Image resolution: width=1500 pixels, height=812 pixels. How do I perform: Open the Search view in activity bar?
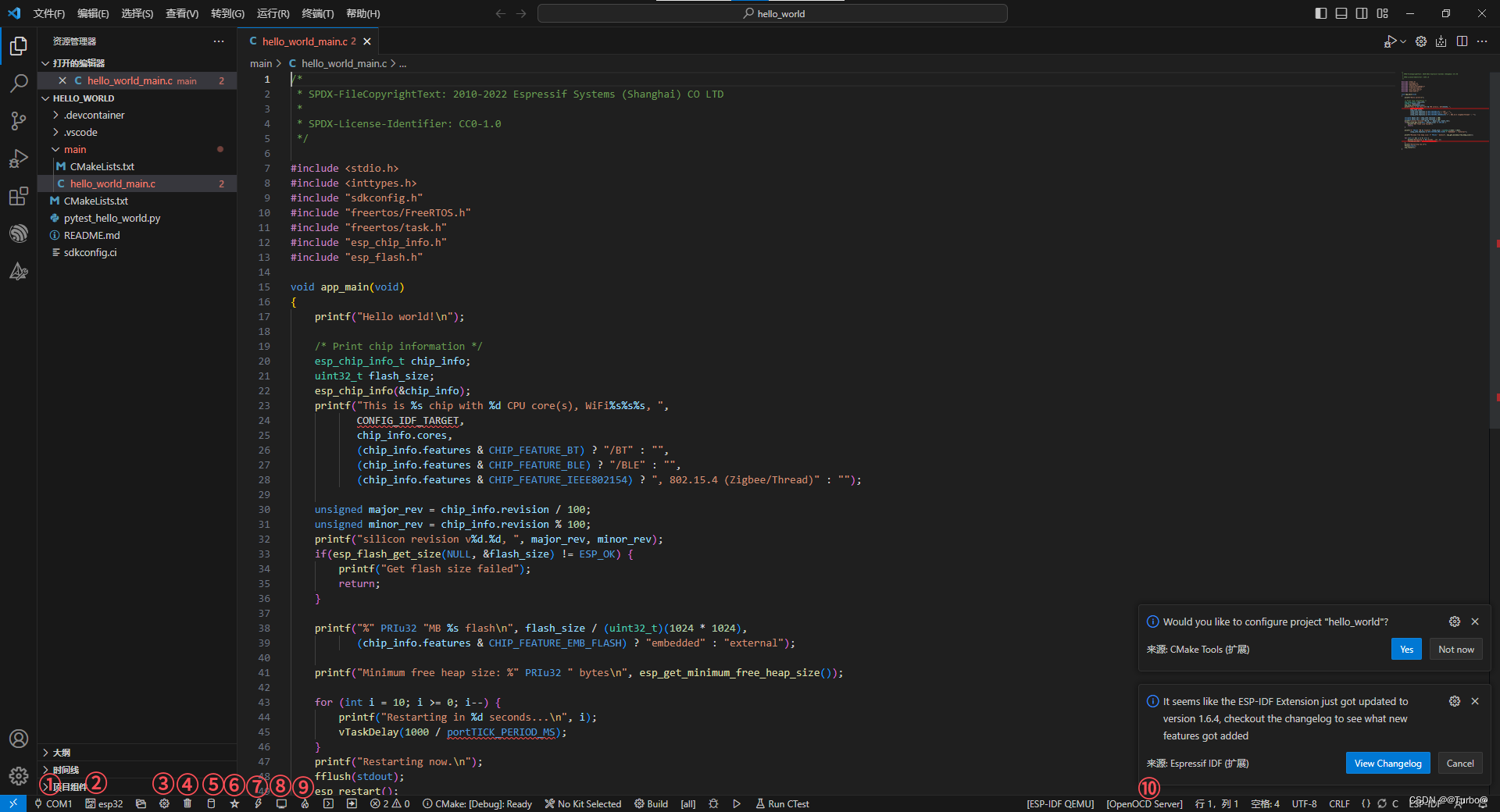coord(19,84)
